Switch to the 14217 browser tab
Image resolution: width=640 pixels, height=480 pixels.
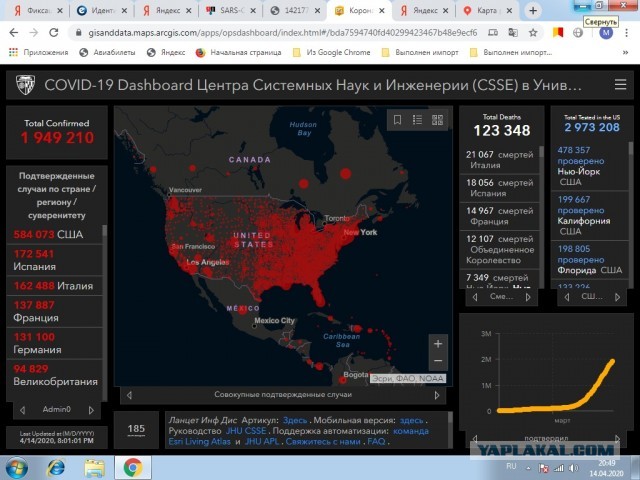point(296,11)
